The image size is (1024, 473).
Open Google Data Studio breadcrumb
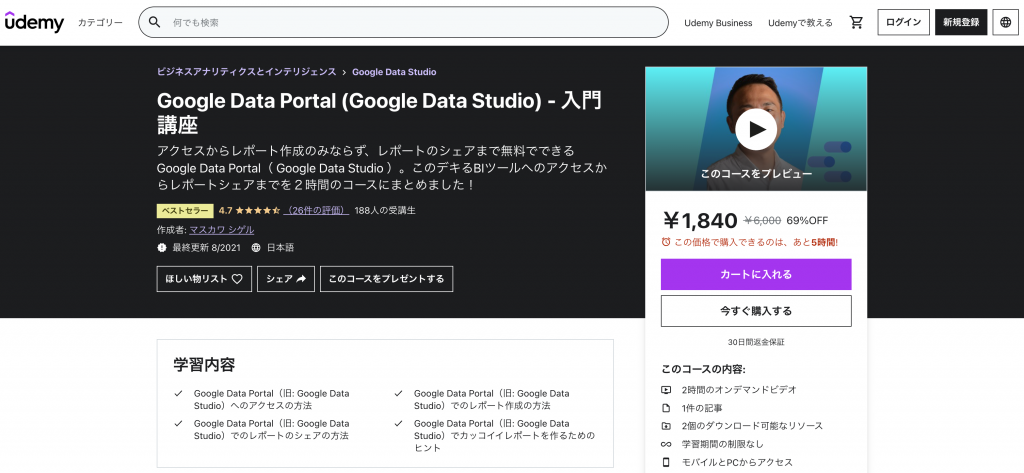[x=394, y=72]
